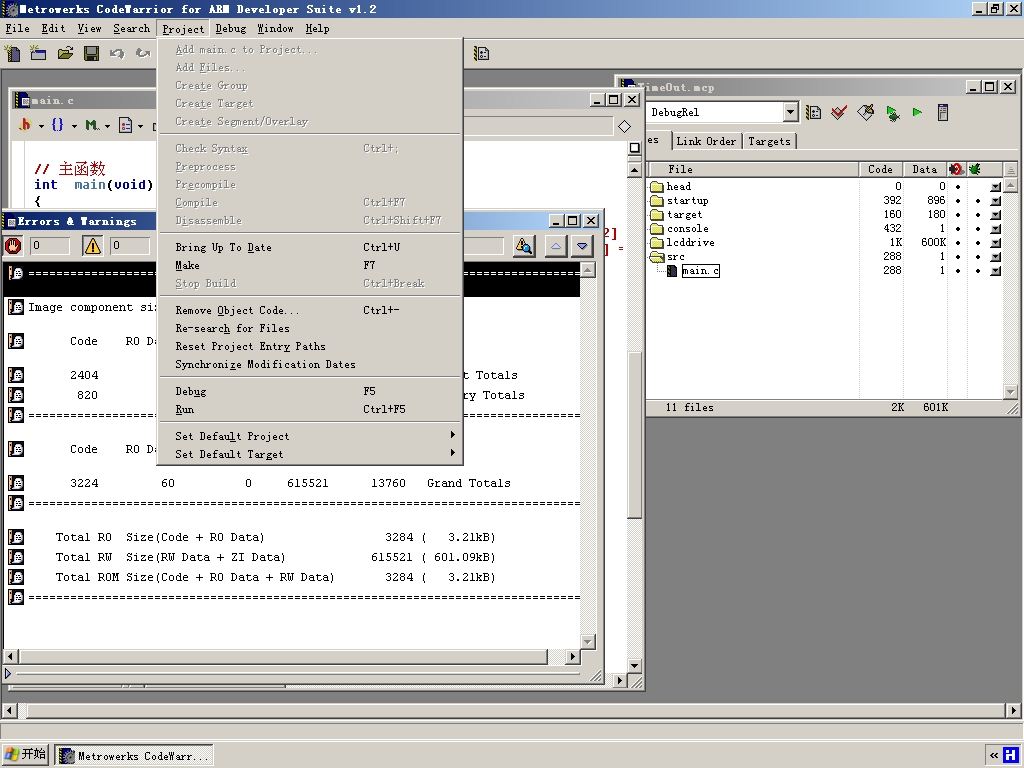The width and height of the screenshot is (1024, 768).
Task: Open the Window menu in menu bar
Action: (275, 28)
